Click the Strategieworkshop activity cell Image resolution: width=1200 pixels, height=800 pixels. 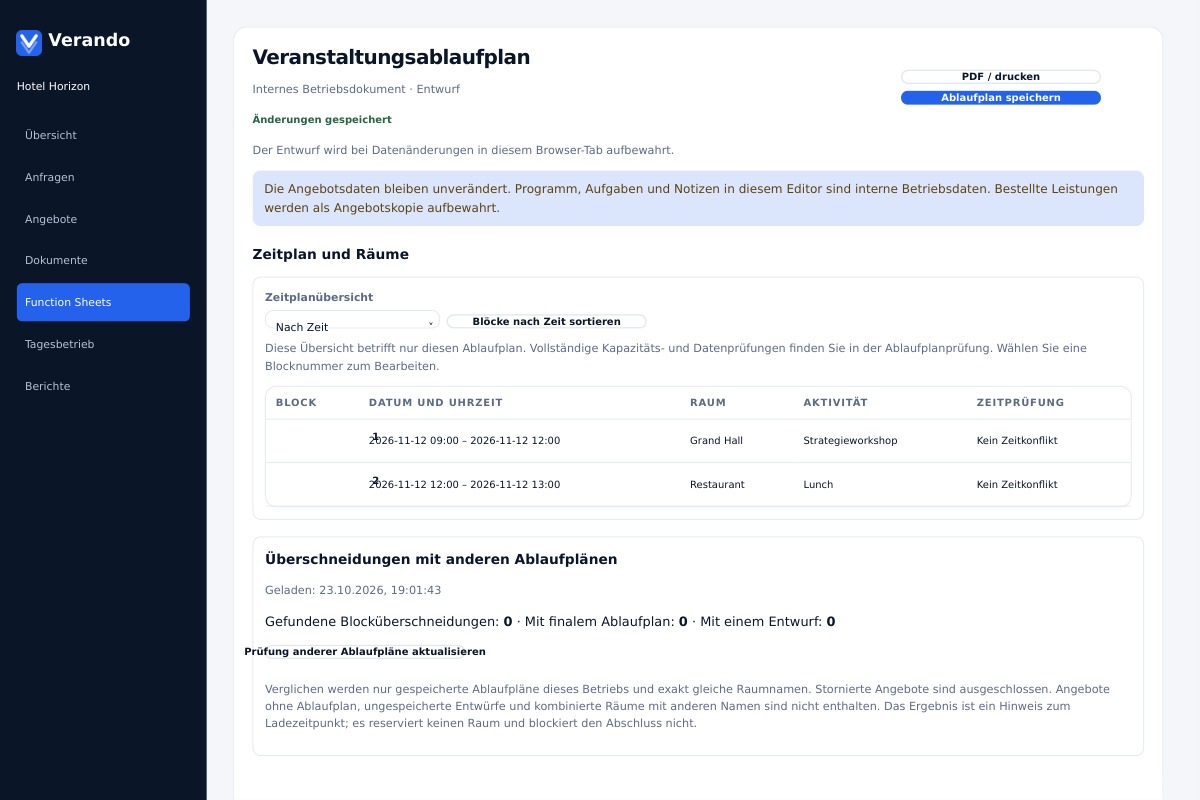(850, 441)
